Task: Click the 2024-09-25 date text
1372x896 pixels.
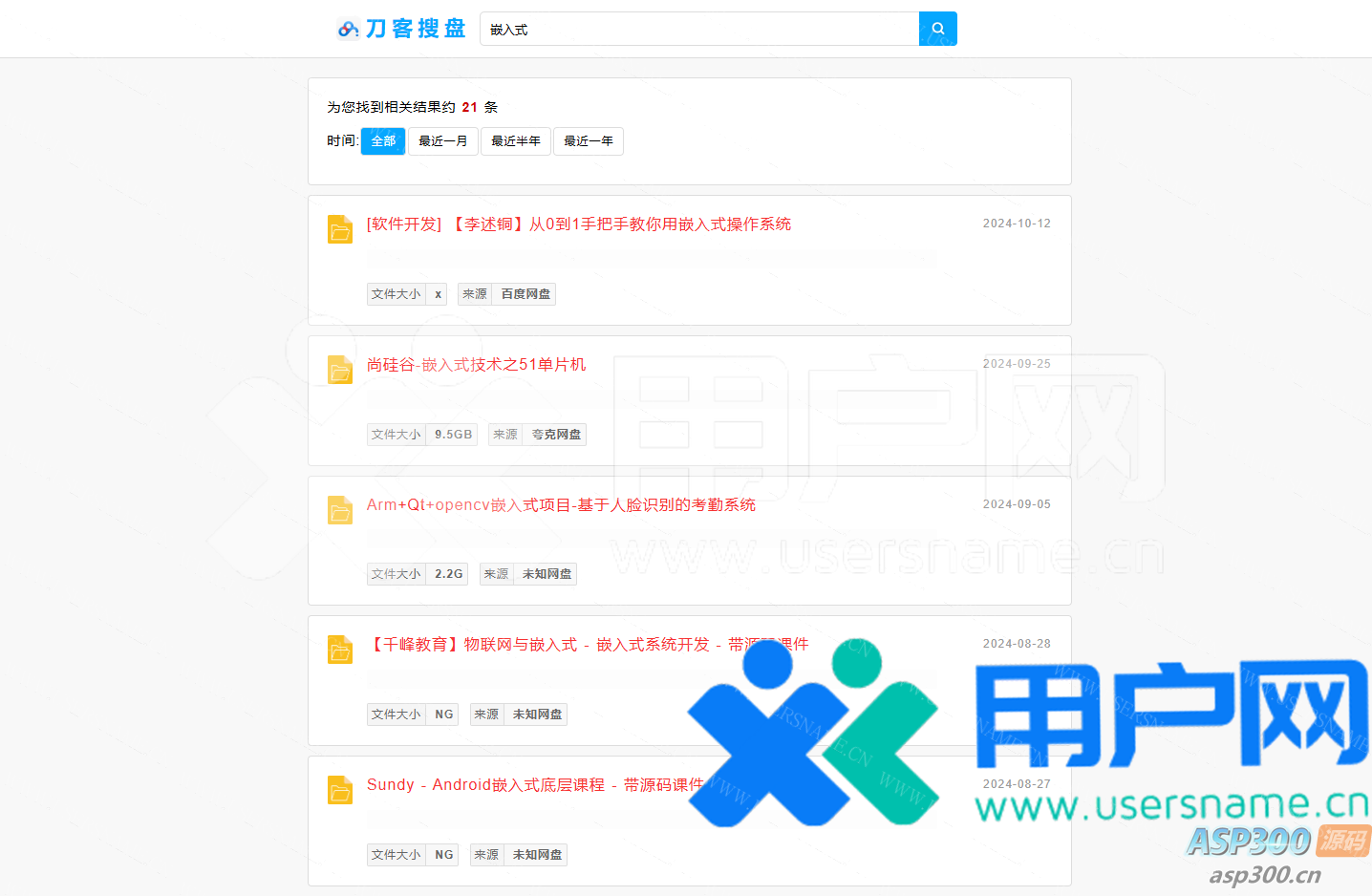Action: [x=1017, y=364]
